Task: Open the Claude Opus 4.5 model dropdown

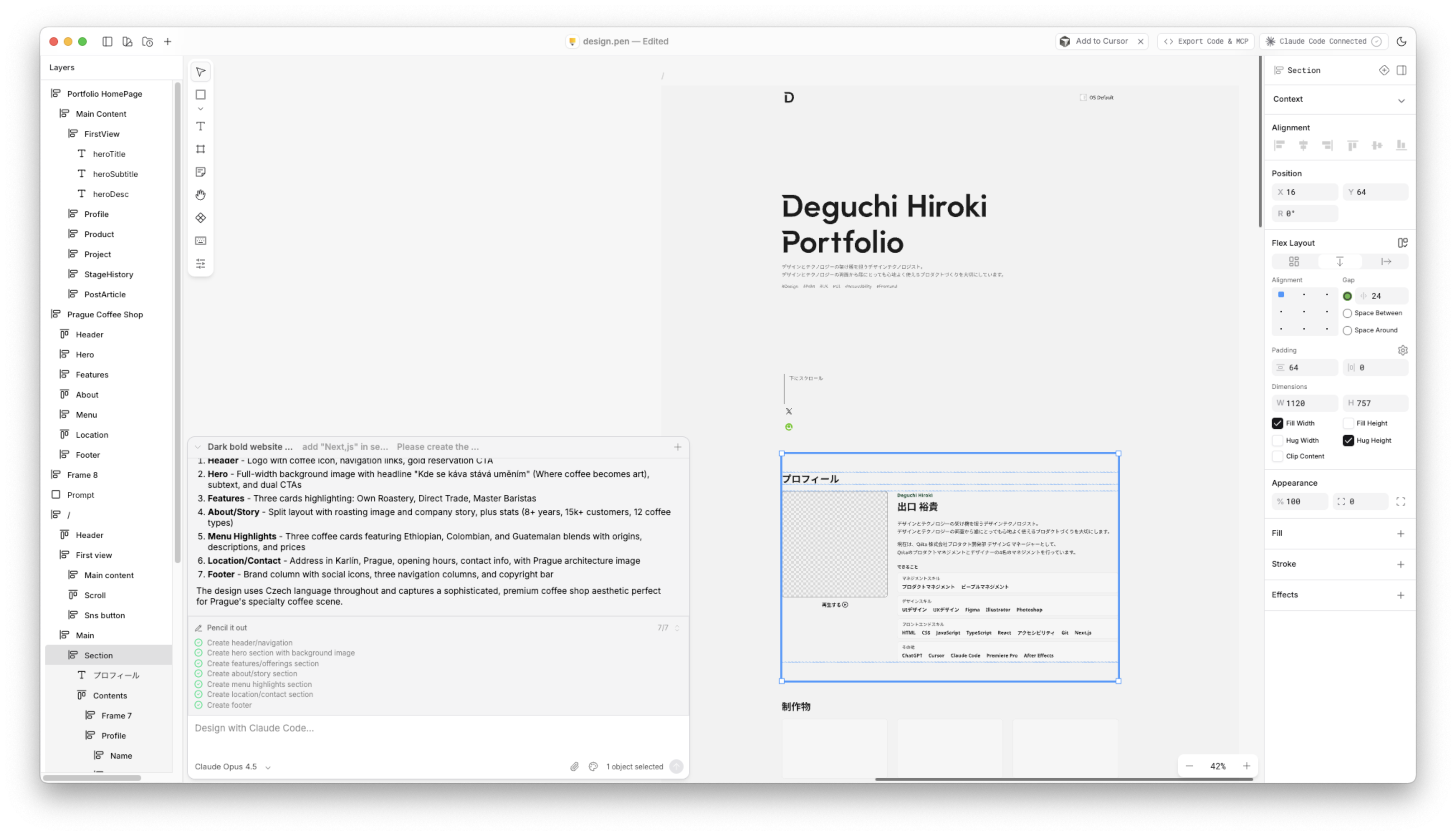Action: (233, 767)
